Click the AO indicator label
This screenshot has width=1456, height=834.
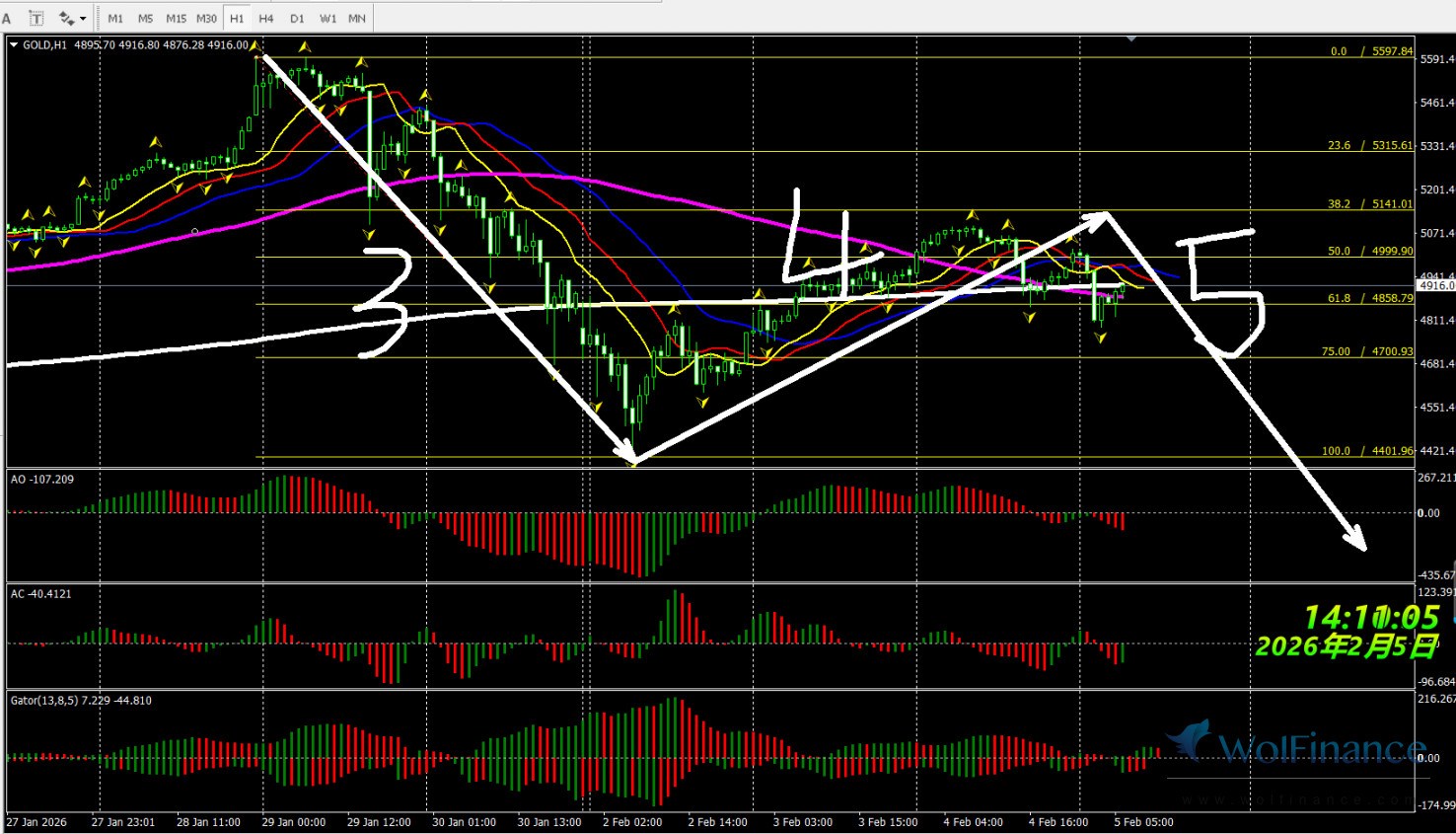41,480
